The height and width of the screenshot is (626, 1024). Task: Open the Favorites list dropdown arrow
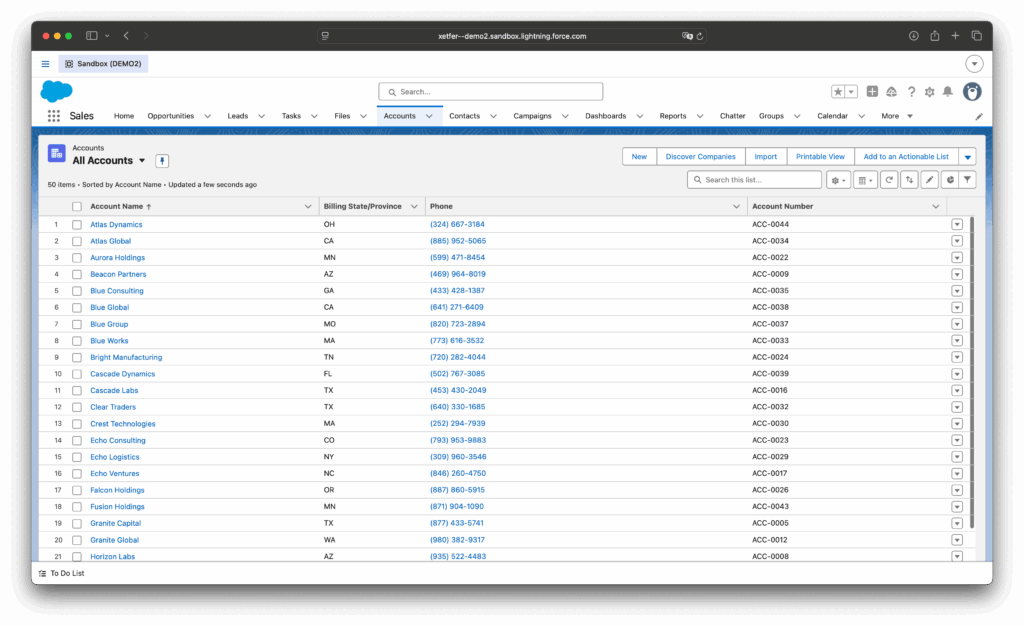pos(852,92)
